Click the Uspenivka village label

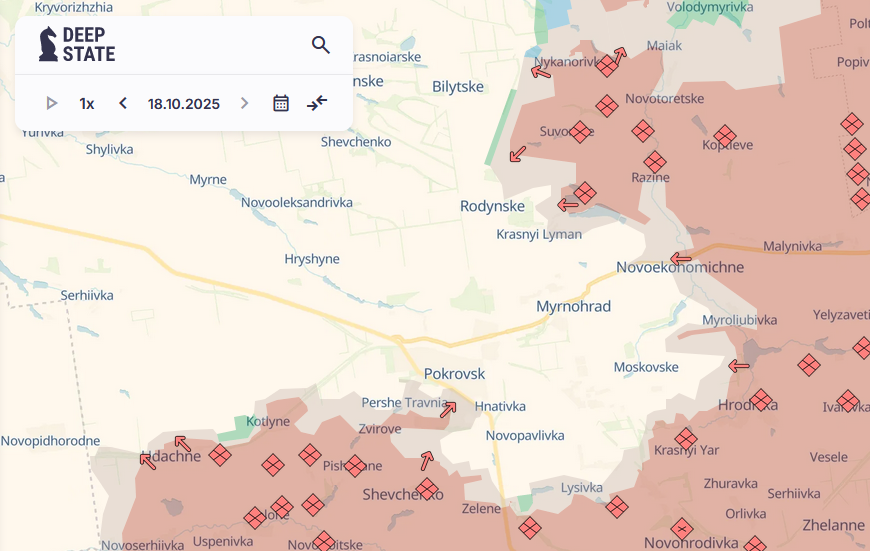coord(223,541)
